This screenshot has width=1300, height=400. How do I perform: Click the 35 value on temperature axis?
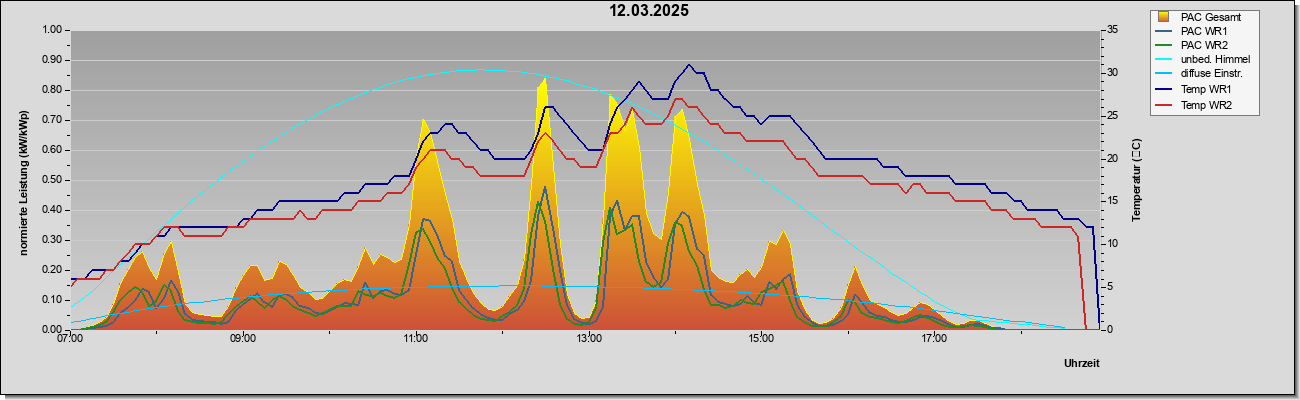coord(1112,30)
